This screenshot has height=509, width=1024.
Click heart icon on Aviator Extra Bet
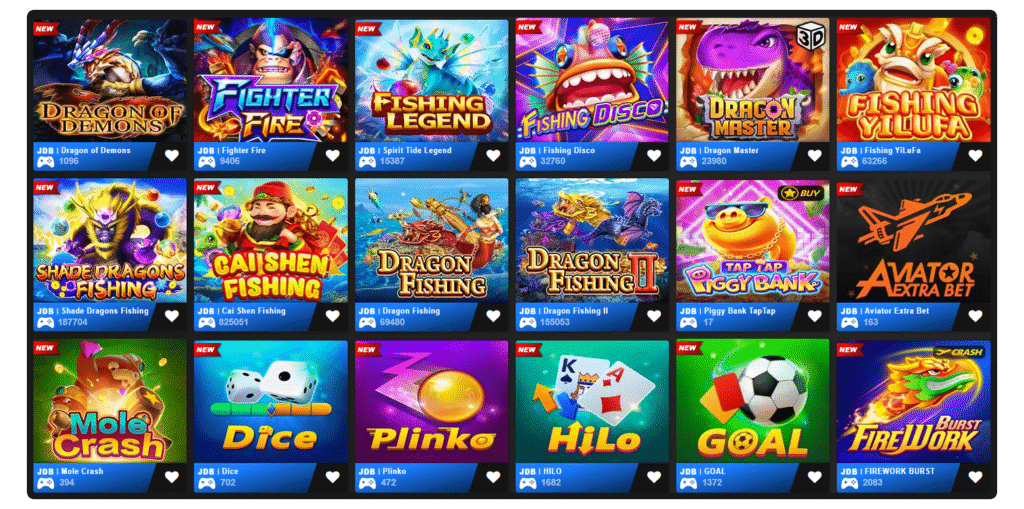click(x=975, y=316)
